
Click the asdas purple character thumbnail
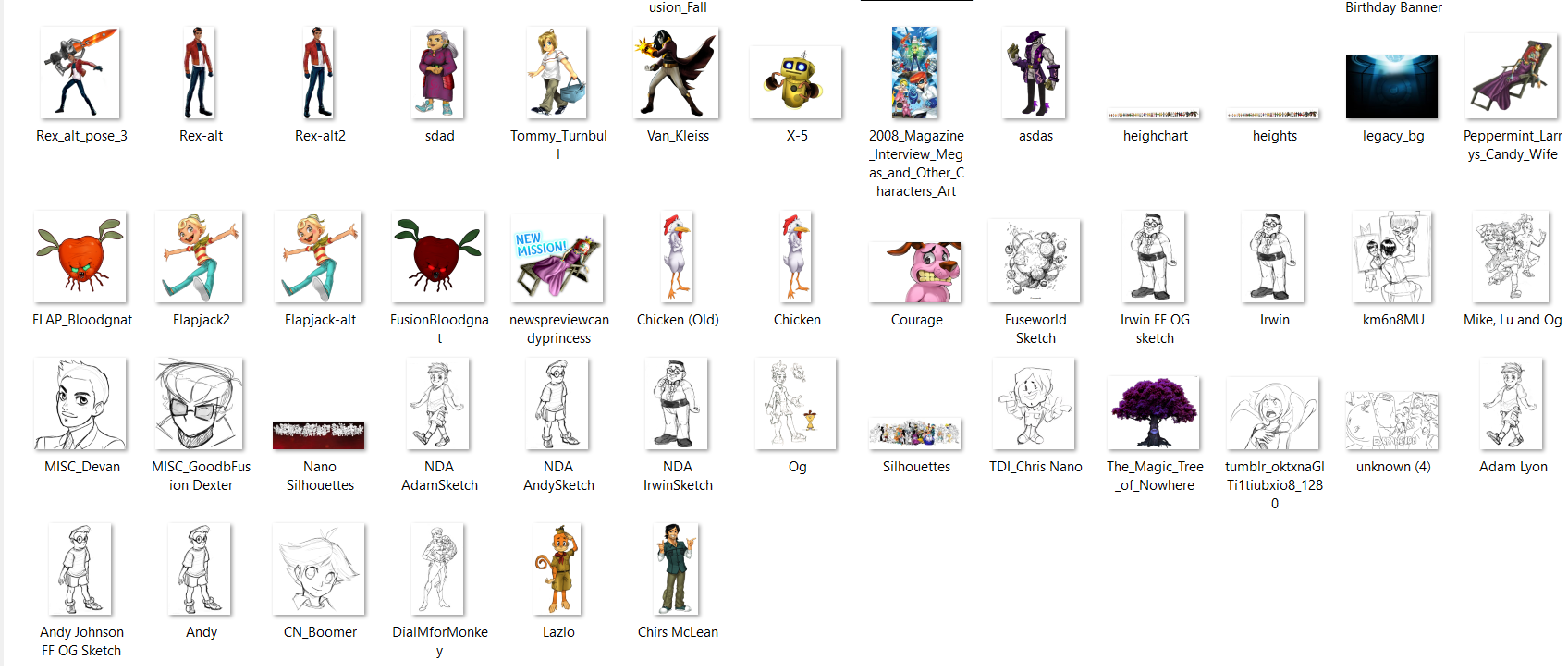click(1034, 73)
